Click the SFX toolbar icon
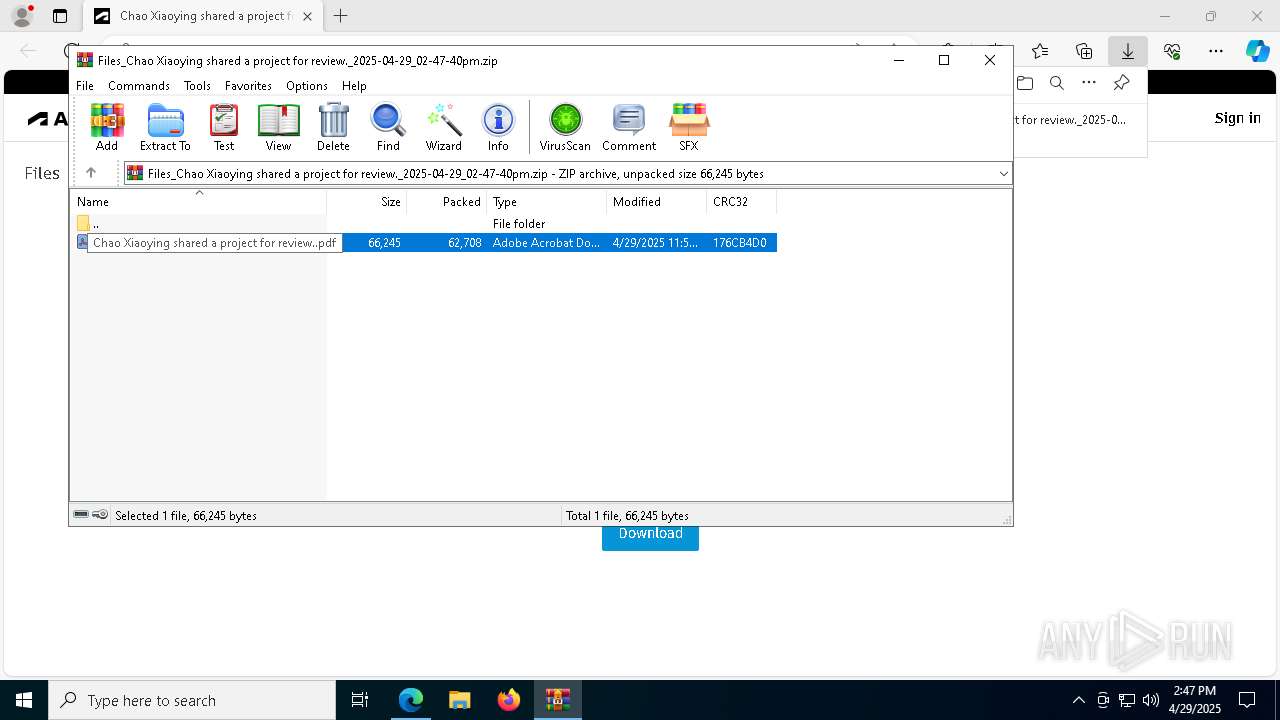This screenshot has height=720, width=1280. [x=689, y=127]
